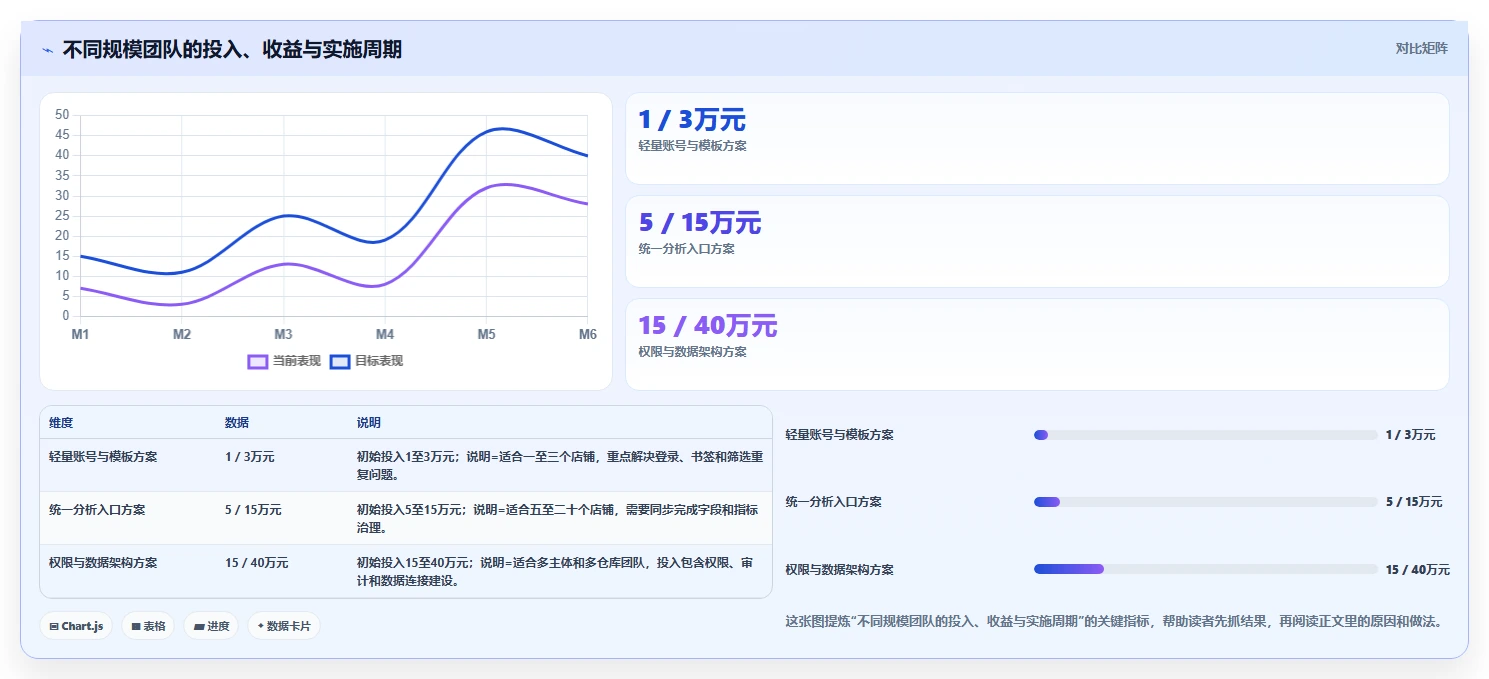
Task: Open the 1 / 3万元 data card
Action: coord(1037,138)
